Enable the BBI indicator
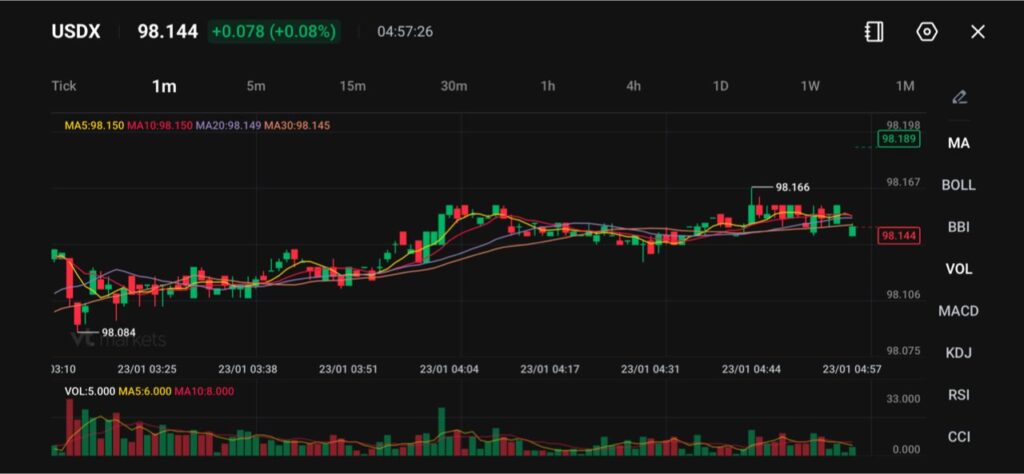 click(x=958, y=227)
